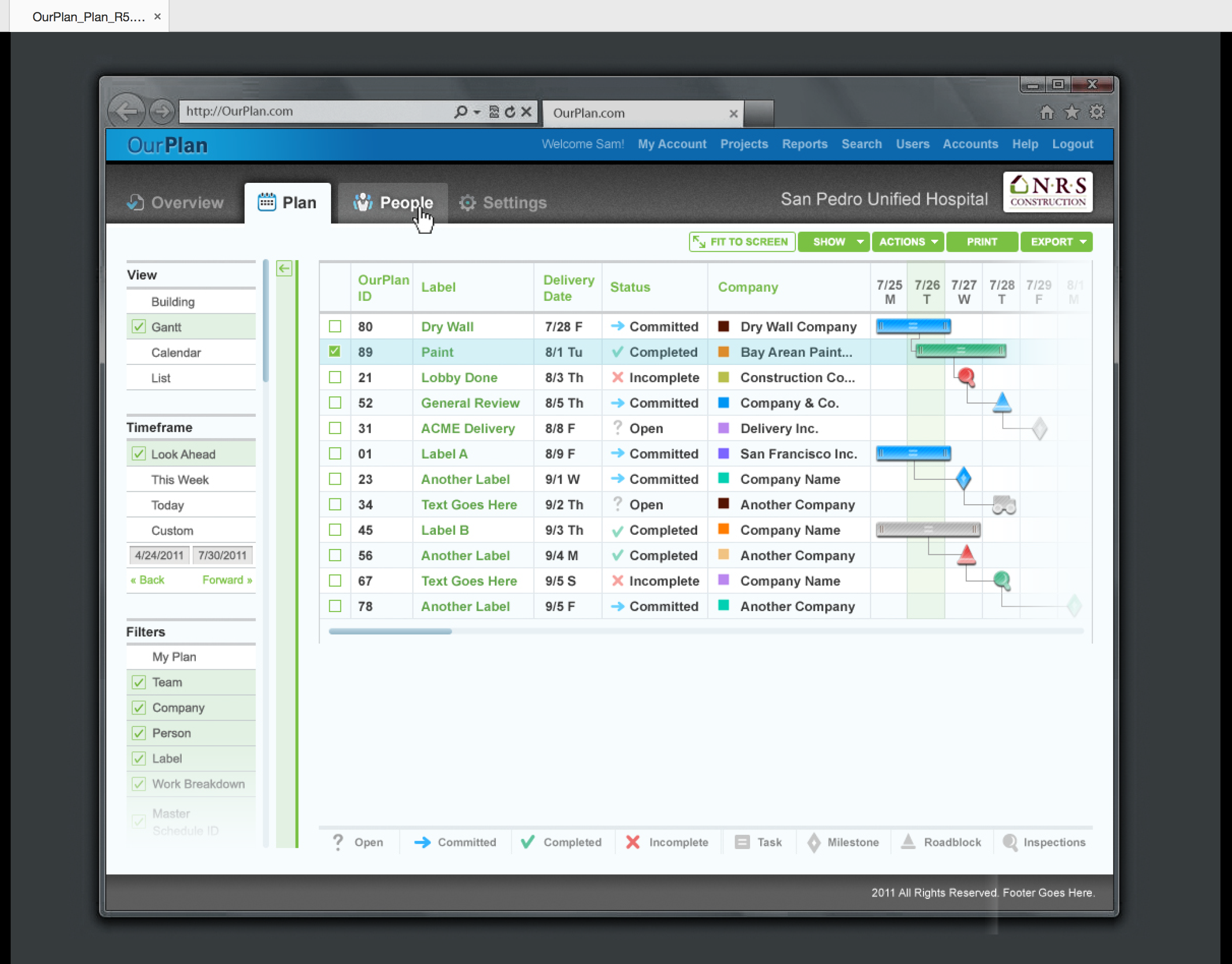Open the Reports menu item
The image size is (1232, 964).
coord(804,144)
